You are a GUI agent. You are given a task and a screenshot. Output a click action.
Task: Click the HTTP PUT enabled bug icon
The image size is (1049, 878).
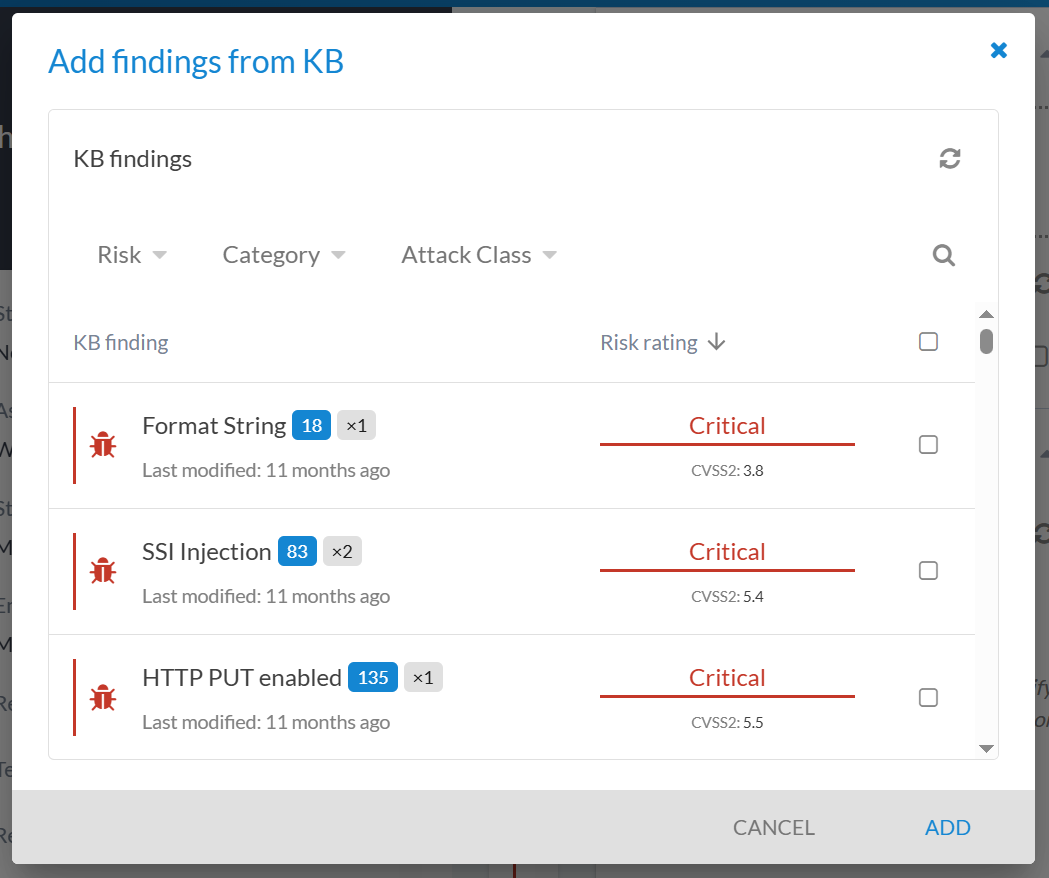(102, 697)
